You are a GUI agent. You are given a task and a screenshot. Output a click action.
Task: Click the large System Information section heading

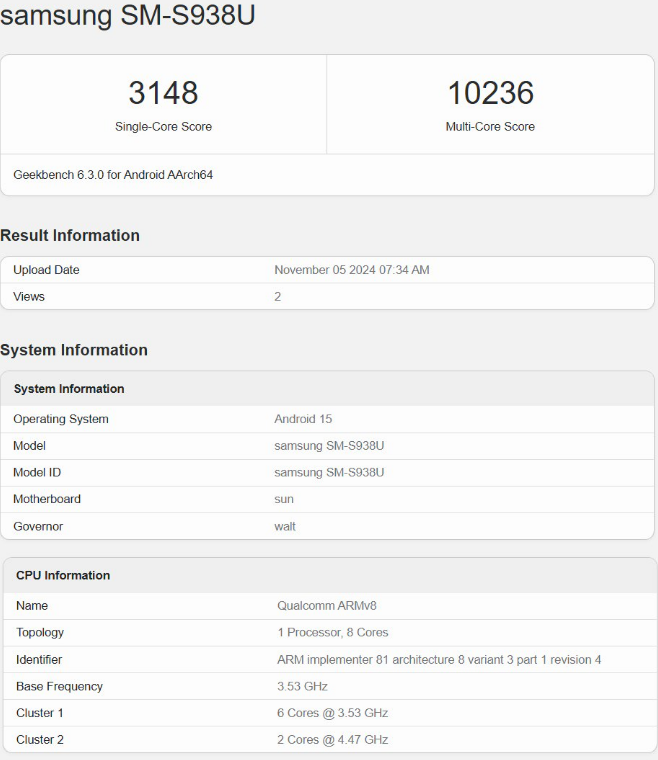(74, 350)
